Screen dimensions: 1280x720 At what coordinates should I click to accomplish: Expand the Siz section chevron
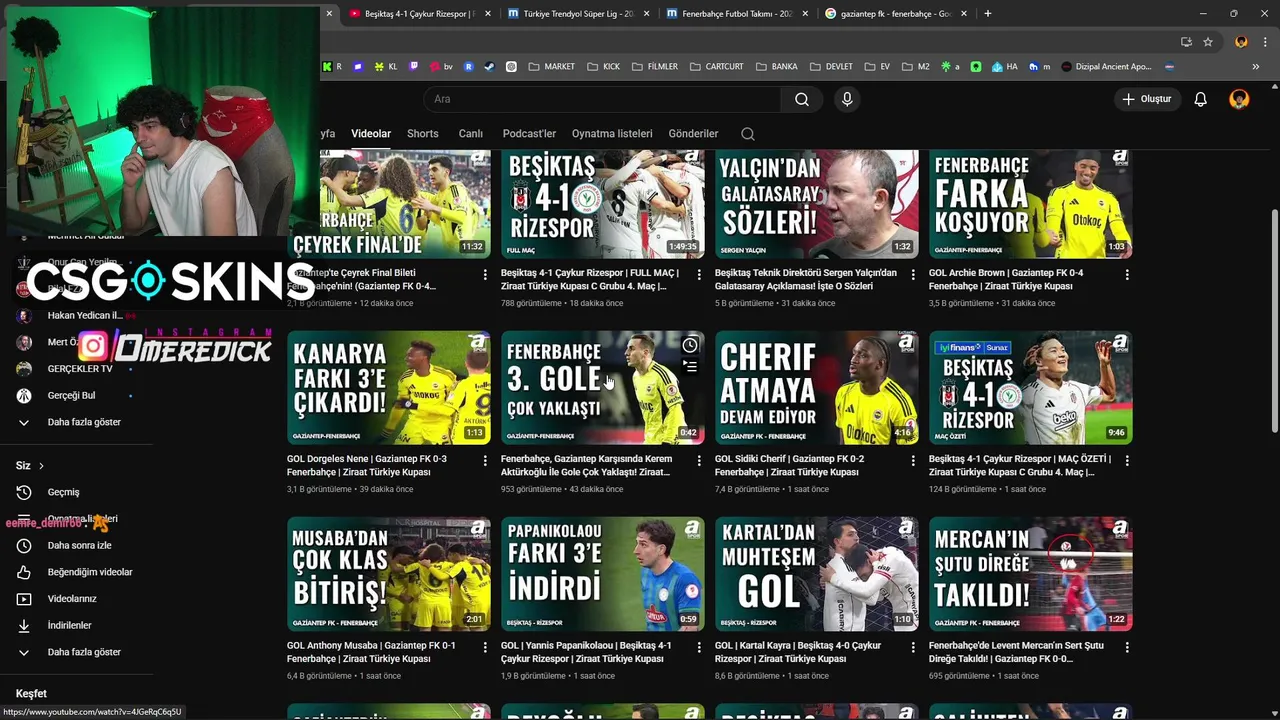coord(41,466)
